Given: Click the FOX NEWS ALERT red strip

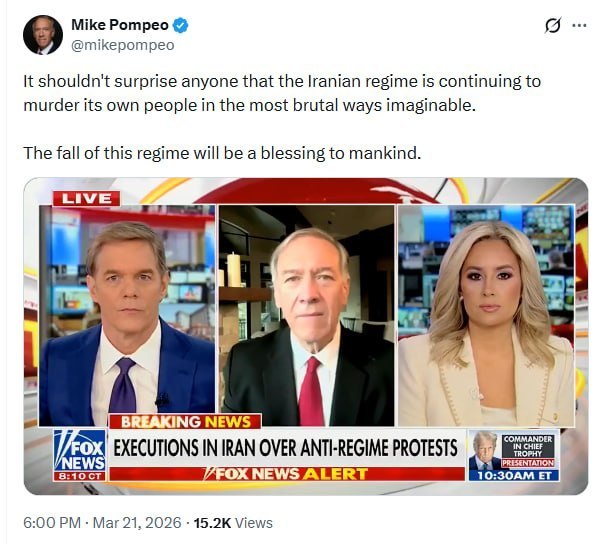Looking at the screenshot, I should click(x=286, y=474).
